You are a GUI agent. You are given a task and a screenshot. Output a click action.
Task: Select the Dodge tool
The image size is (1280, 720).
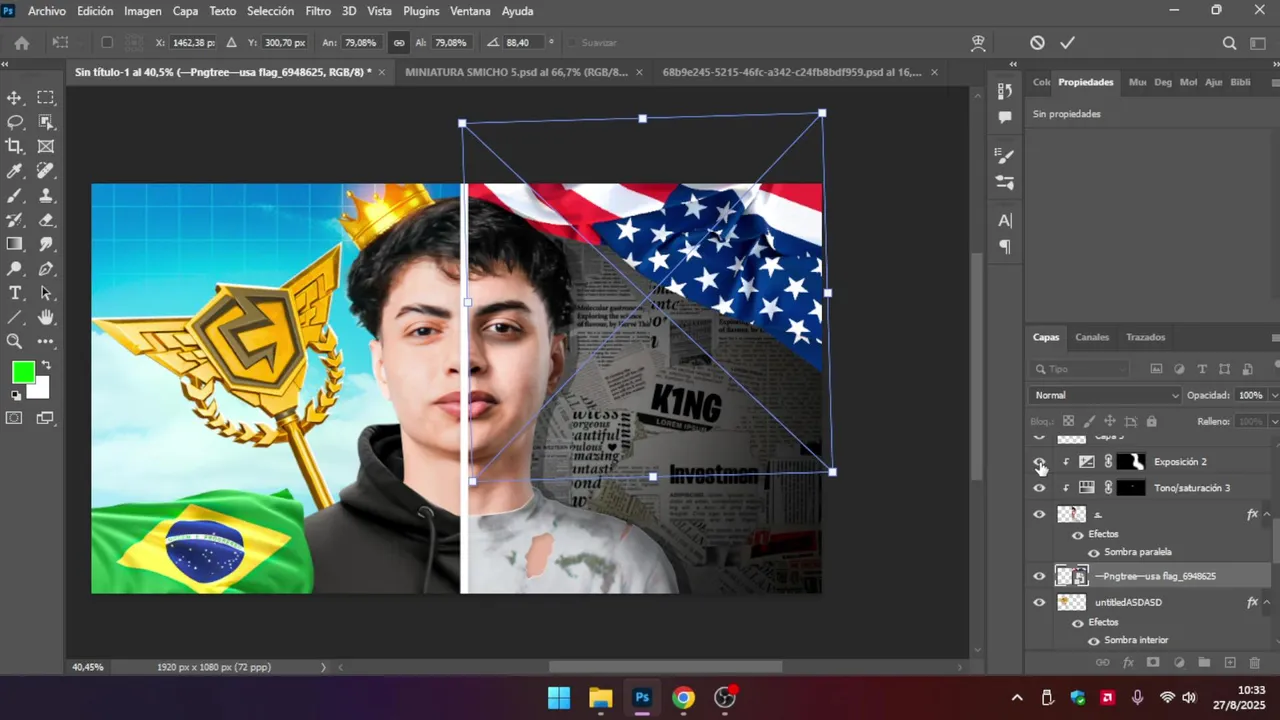click(x=15, y=269)
